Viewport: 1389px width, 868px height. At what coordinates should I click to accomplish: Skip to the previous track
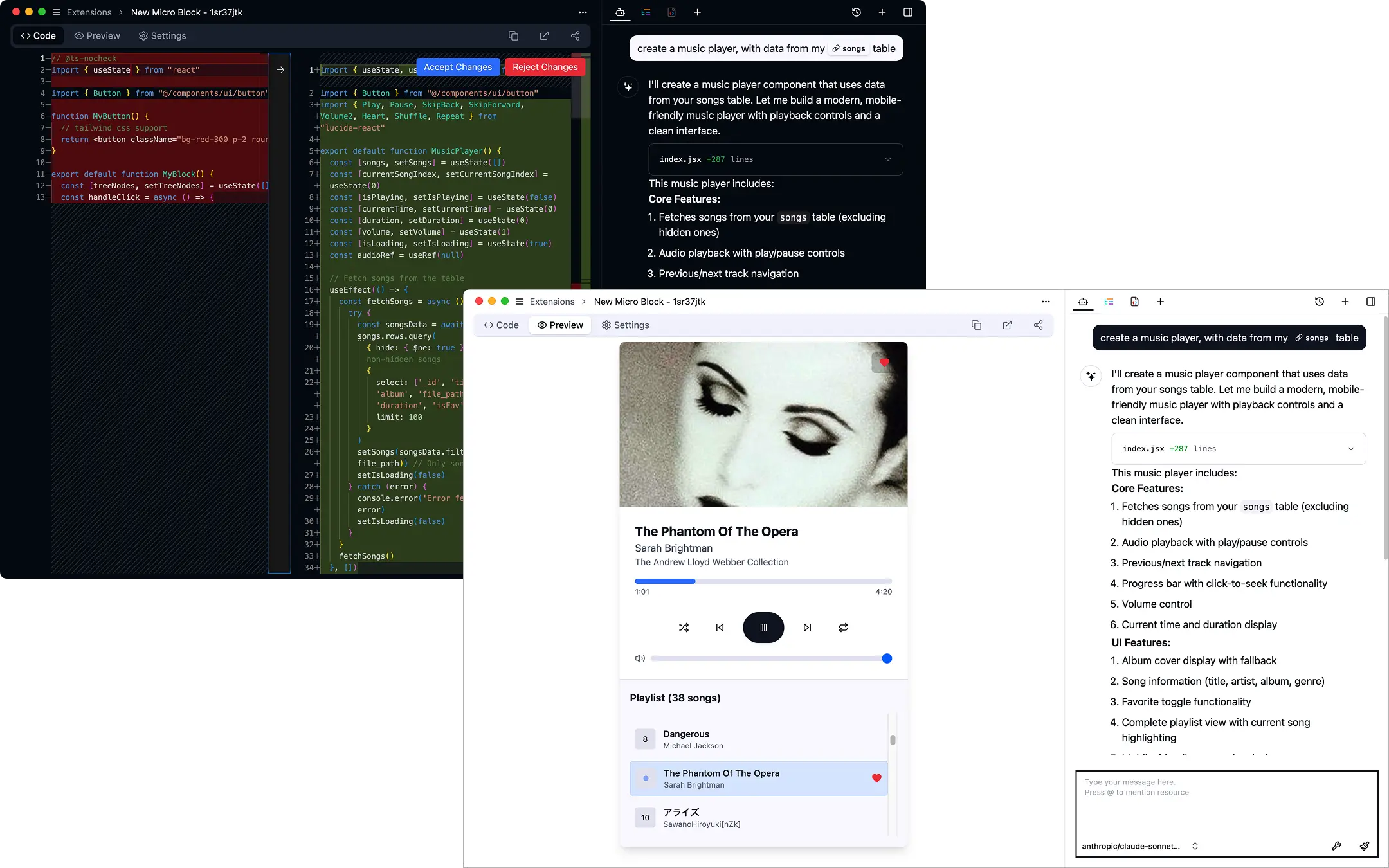click(x=720, y=628)
